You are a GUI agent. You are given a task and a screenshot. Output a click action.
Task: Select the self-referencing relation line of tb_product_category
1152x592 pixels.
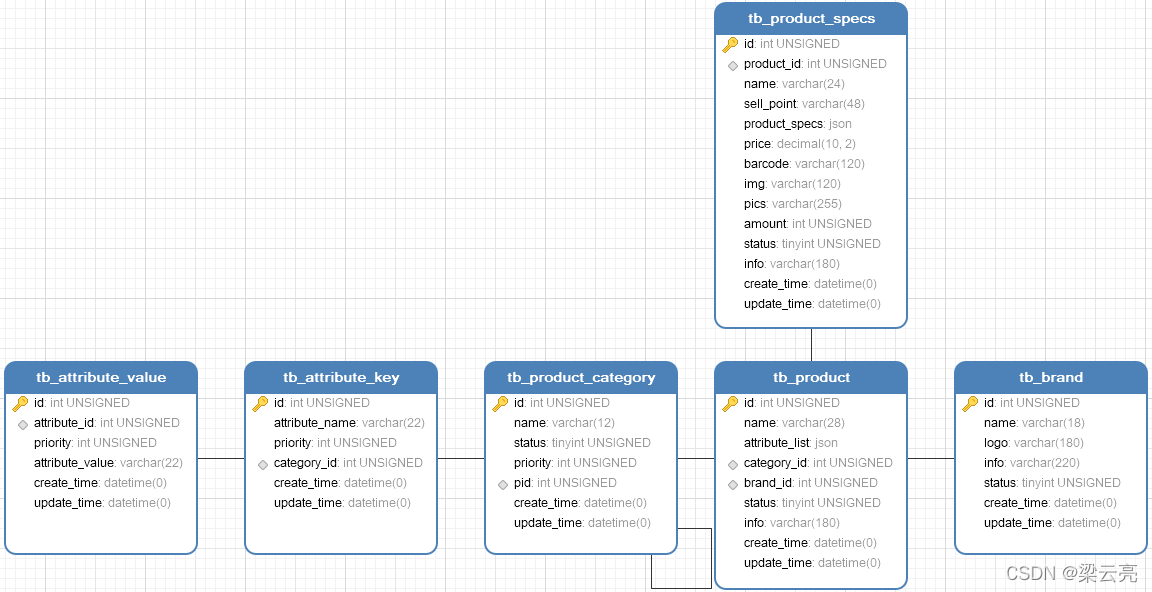[711, 558]
